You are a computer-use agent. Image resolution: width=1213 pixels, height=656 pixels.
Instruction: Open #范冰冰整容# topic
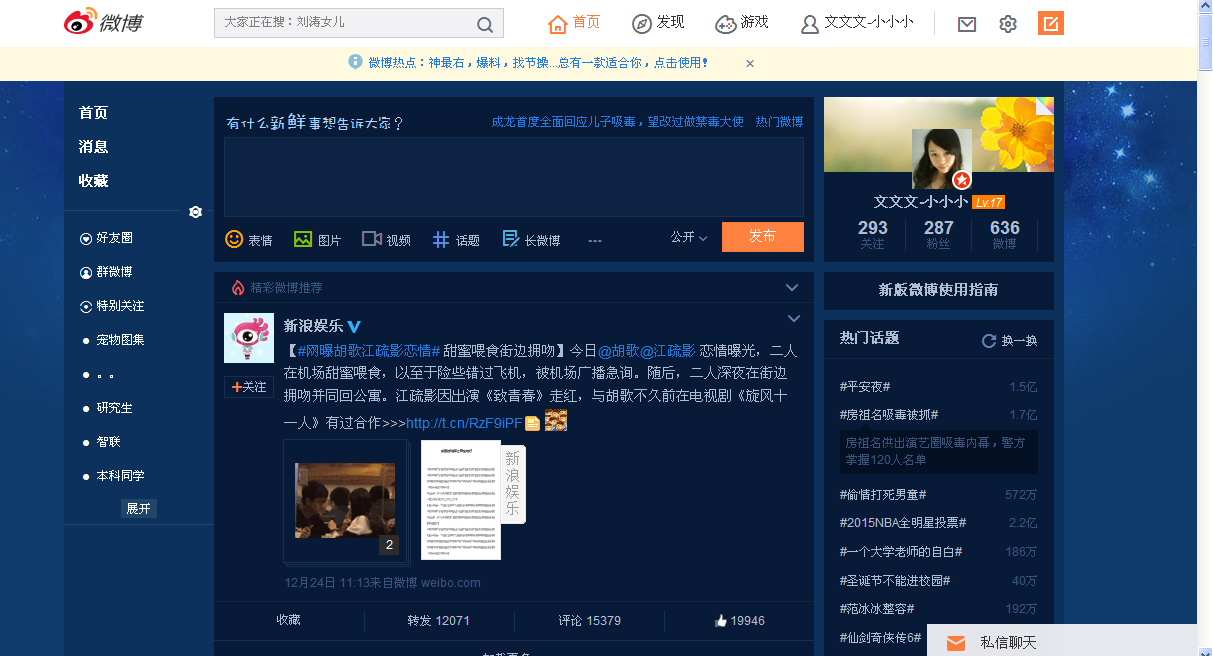point(877,609)
